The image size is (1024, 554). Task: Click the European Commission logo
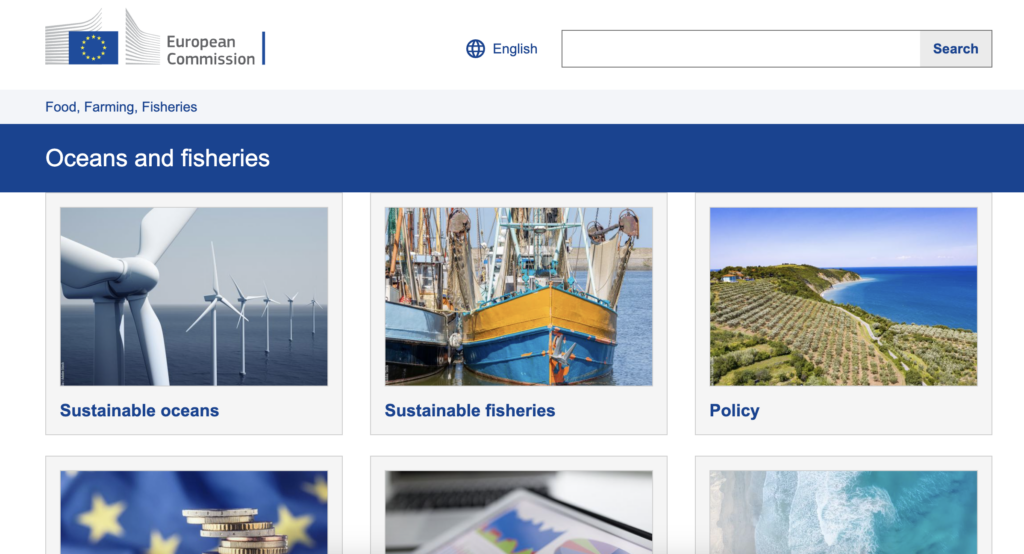pyautogui.click(x=155, y=38)
